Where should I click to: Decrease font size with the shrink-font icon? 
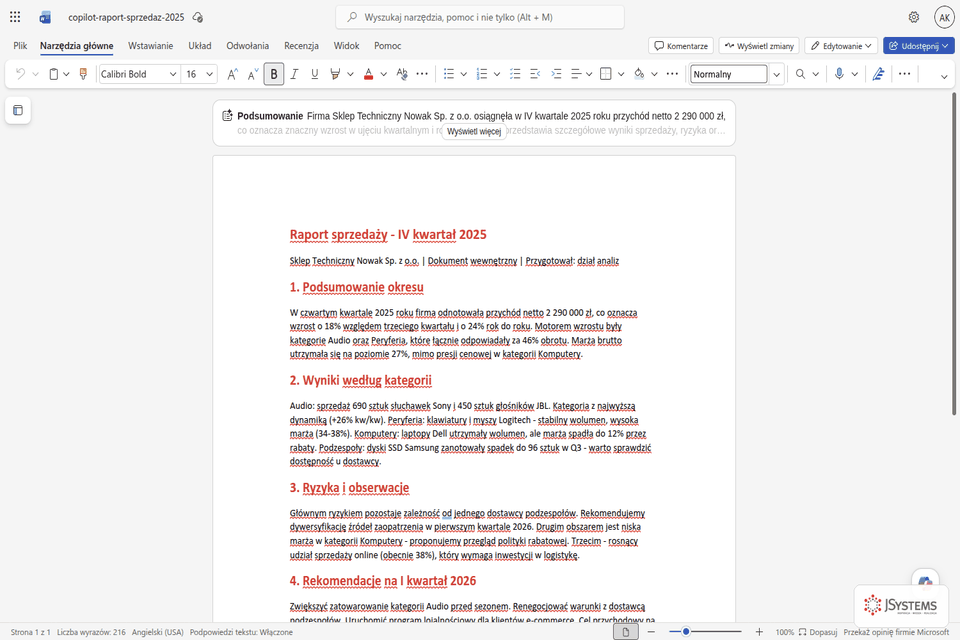253,74
